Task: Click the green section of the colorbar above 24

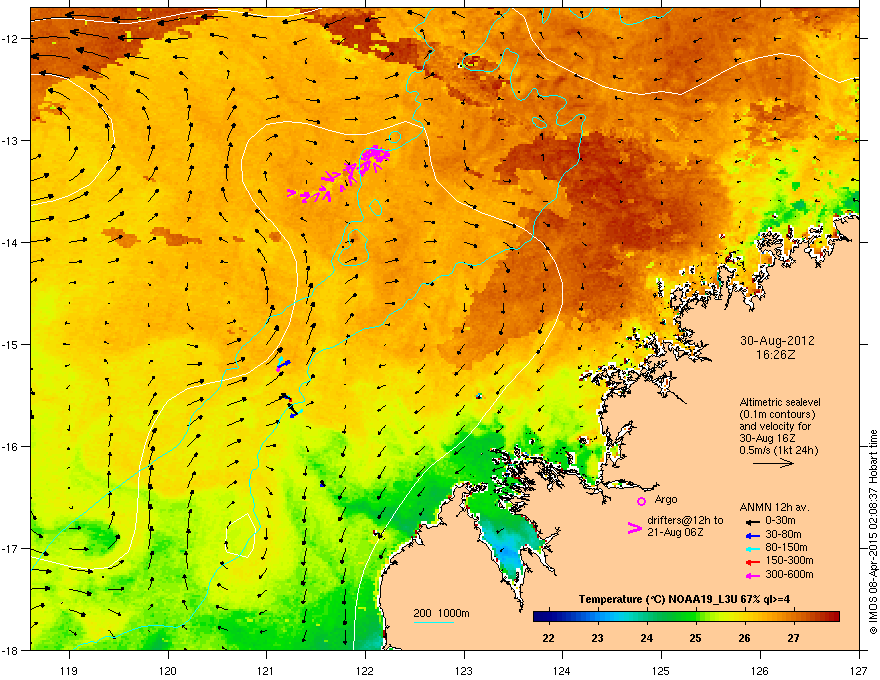Action: coord(648,616)
